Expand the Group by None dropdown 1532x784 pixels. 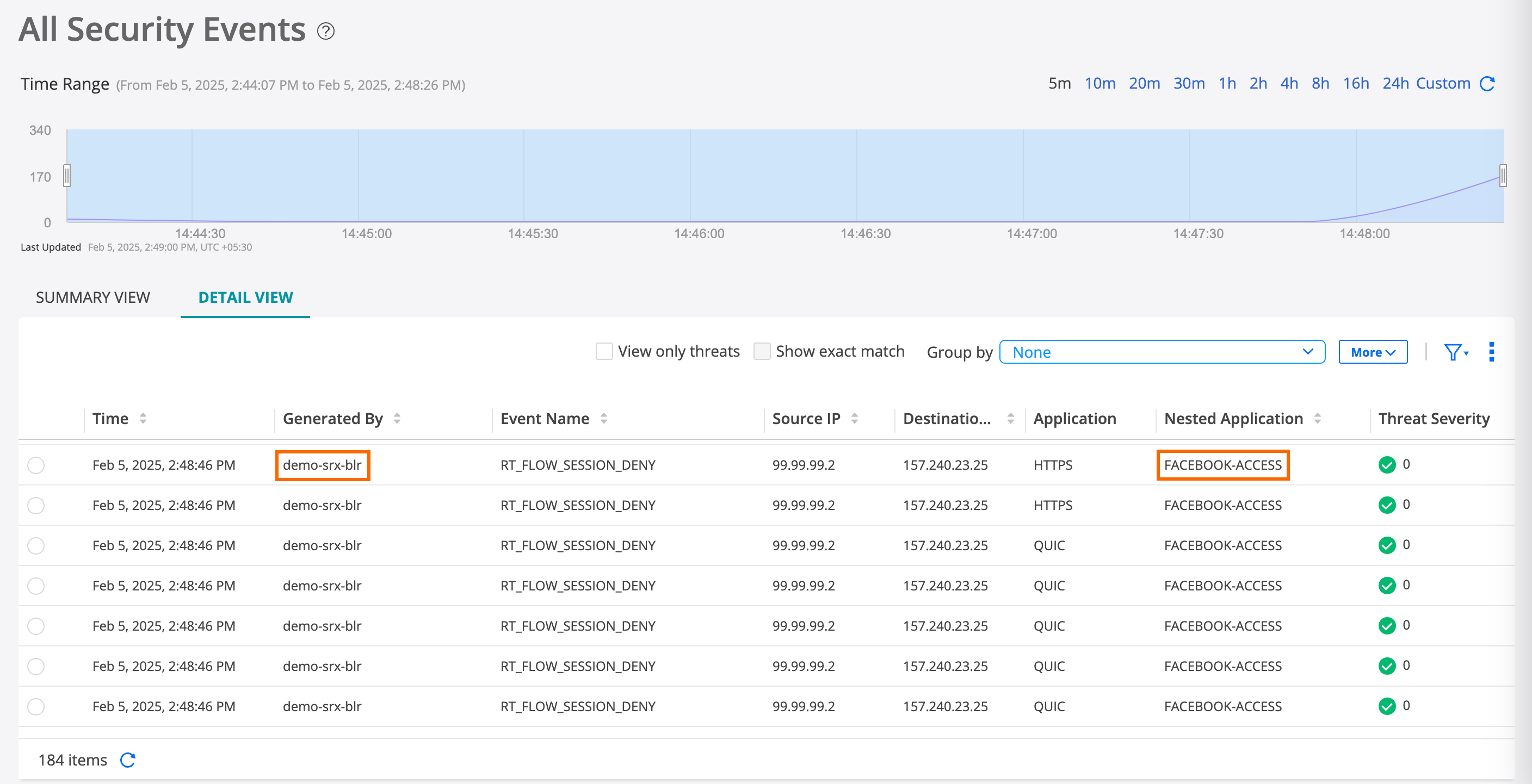tap(1162, 352)
